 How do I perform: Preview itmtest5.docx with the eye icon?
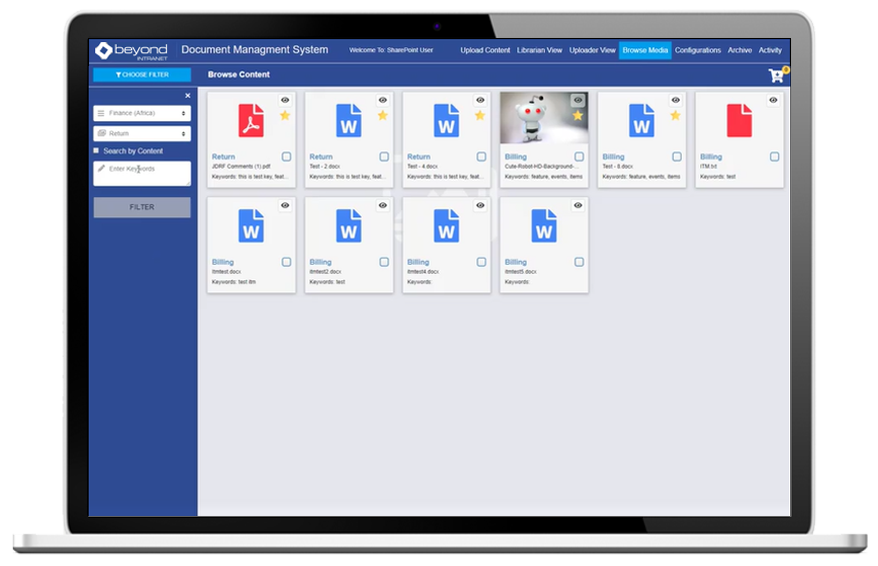coord(578,205)
